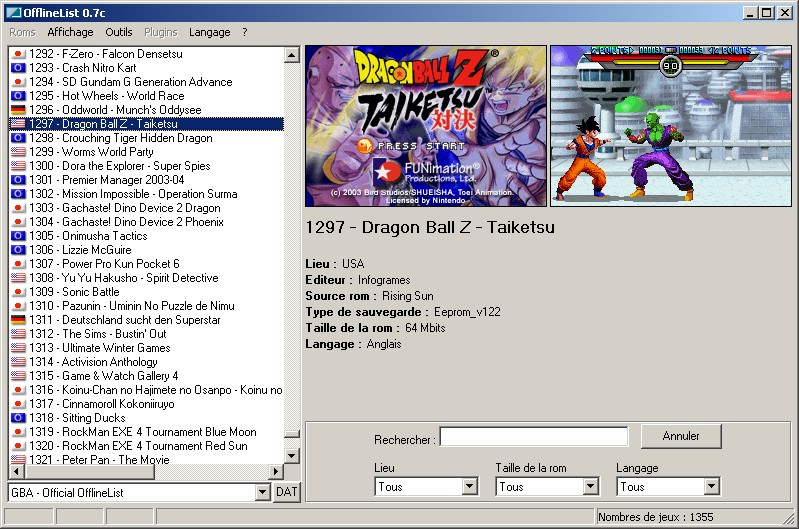The height and width of the screenshot is (529, 799).
Task: Click the Japan flag icon beside Gachaste! Dino Device 2 Dragon
Action: 18,208
